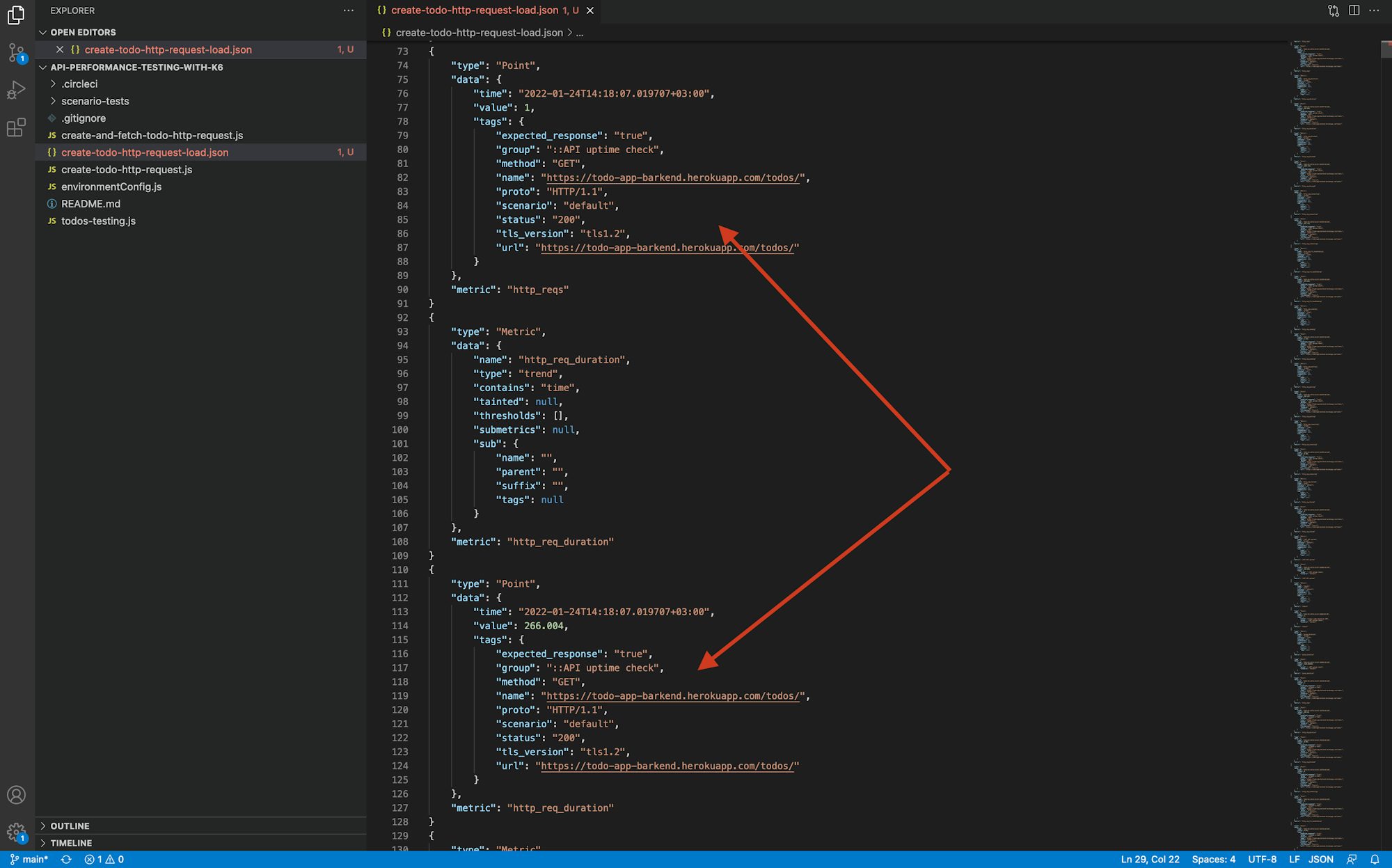This screenshot has width=1392, height=868.
Task: Open the Run and Debug view
Action: pyautogui.click(x=16, y=89)
